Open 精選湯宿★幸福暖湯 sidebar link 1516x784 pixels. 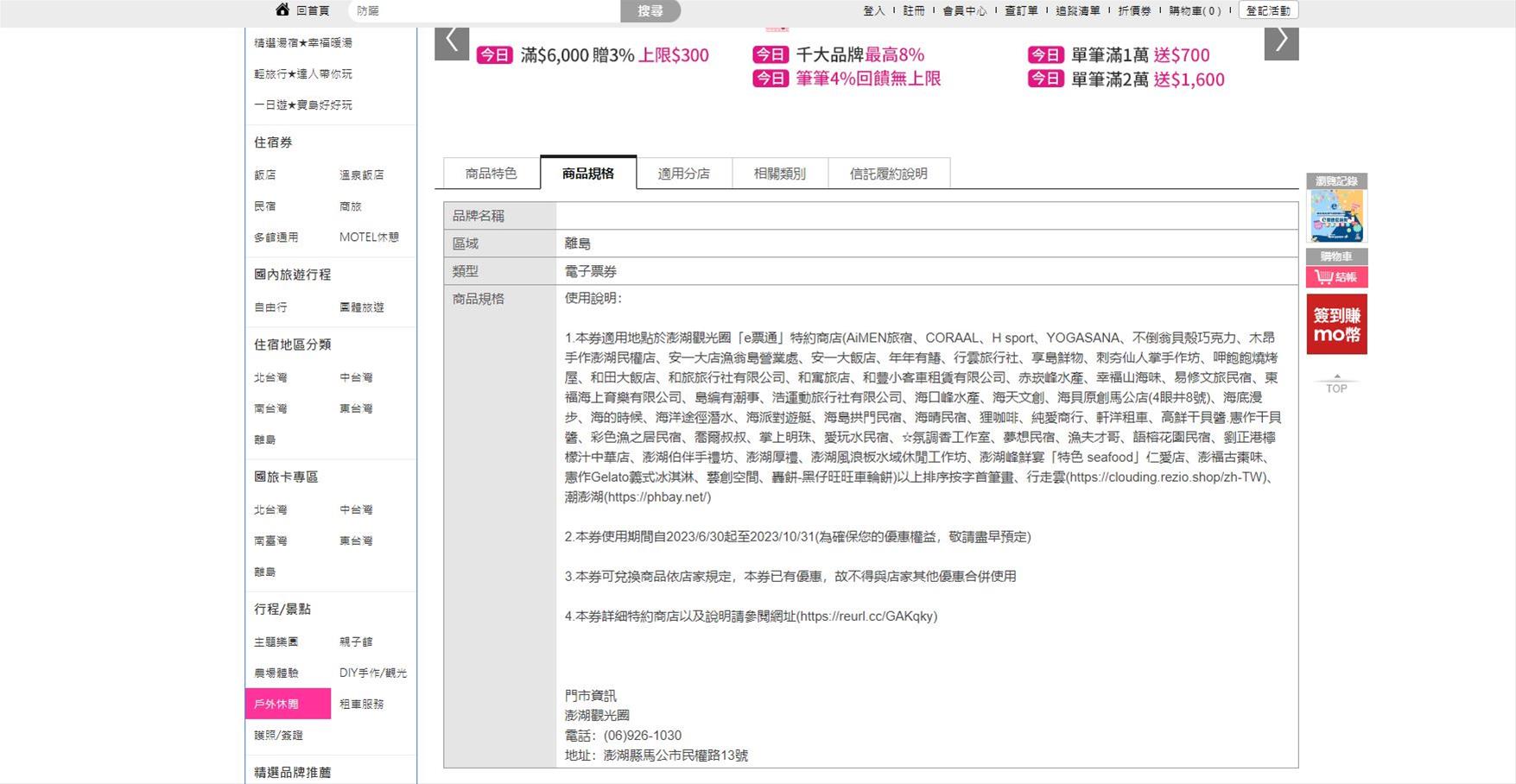point(303,42)
